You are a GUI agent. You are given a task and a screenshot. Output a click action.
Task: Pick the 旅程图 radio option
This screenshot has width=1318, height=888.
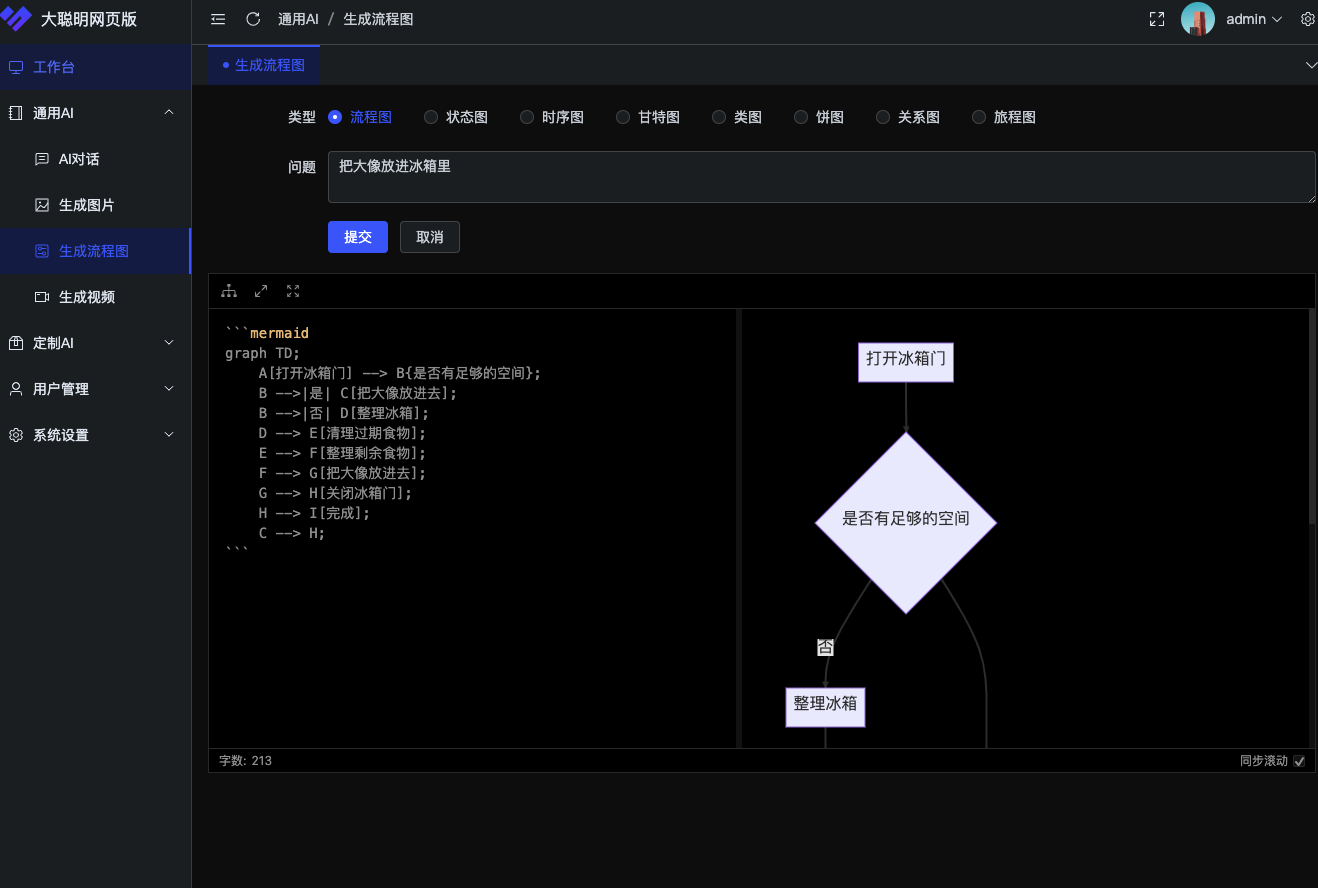point(979,117)
